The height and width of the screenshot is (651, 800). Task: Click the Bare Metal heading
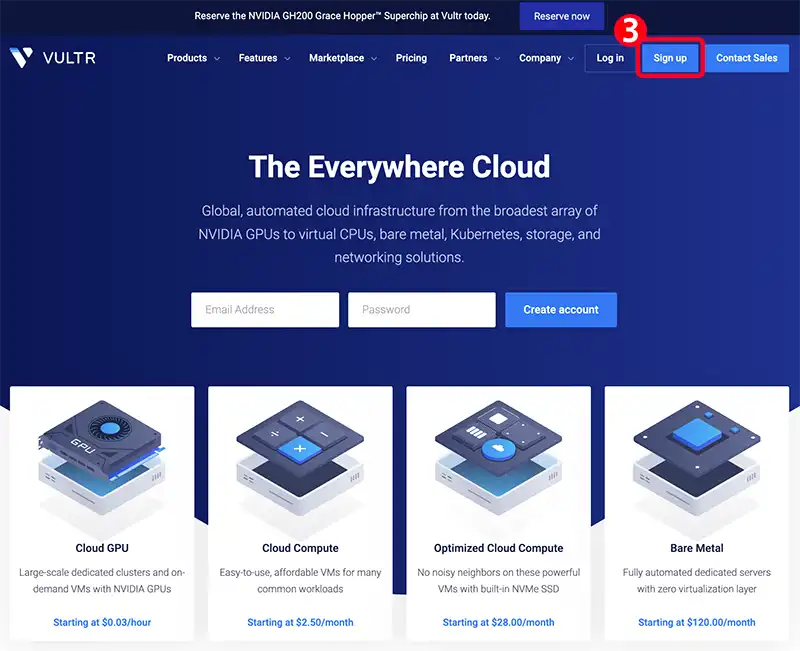[x=696, y=548]
